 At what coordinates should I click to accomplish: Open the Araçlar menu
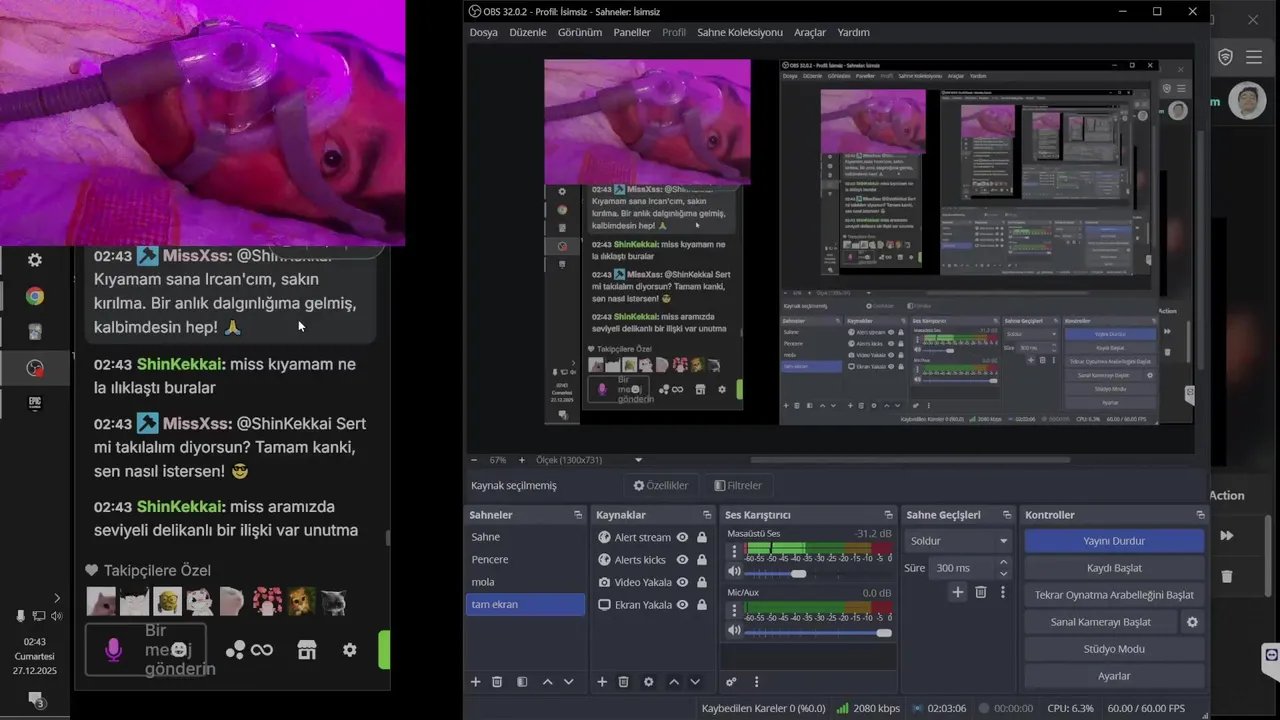810,32
